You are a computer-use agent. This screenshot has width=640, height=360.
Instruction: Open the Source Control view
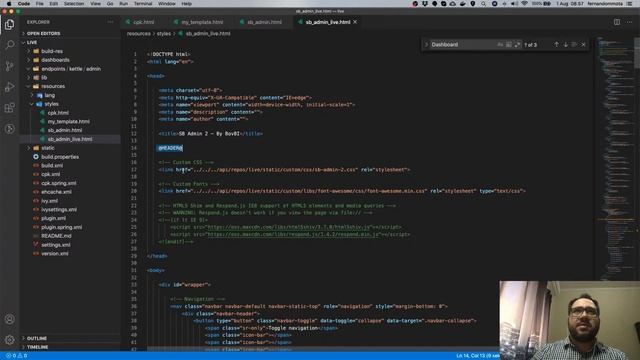click(9, 66)
